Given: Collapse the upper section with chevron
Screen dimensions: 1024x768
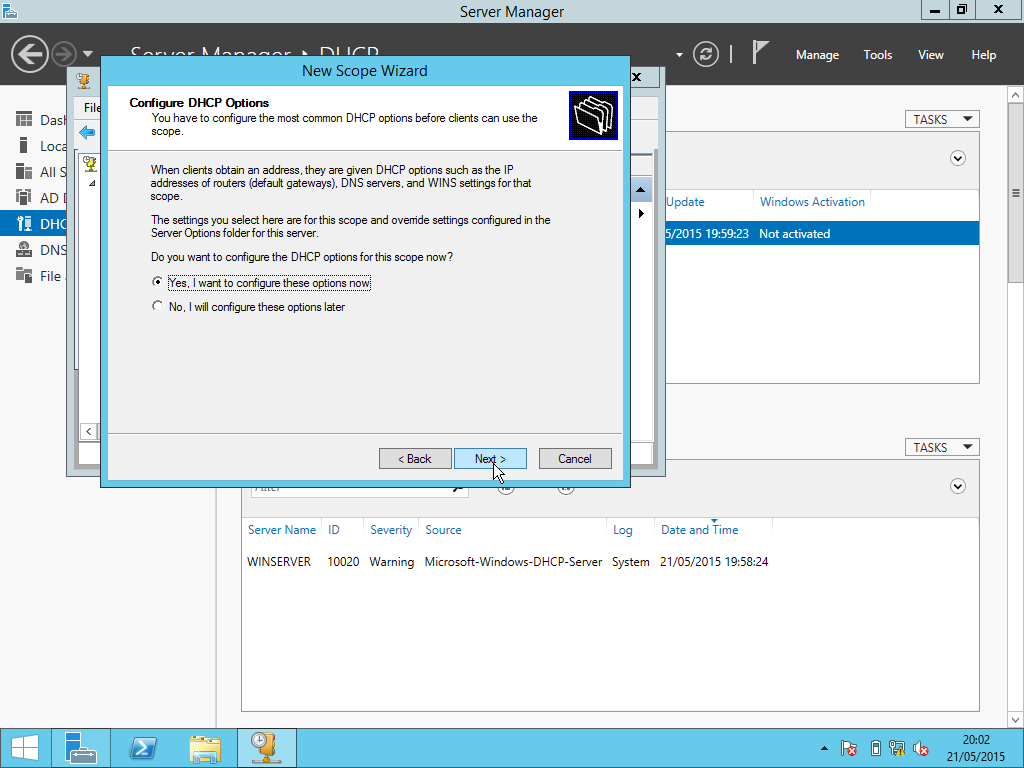Looking at the screenshot, I should coord(957,158).
